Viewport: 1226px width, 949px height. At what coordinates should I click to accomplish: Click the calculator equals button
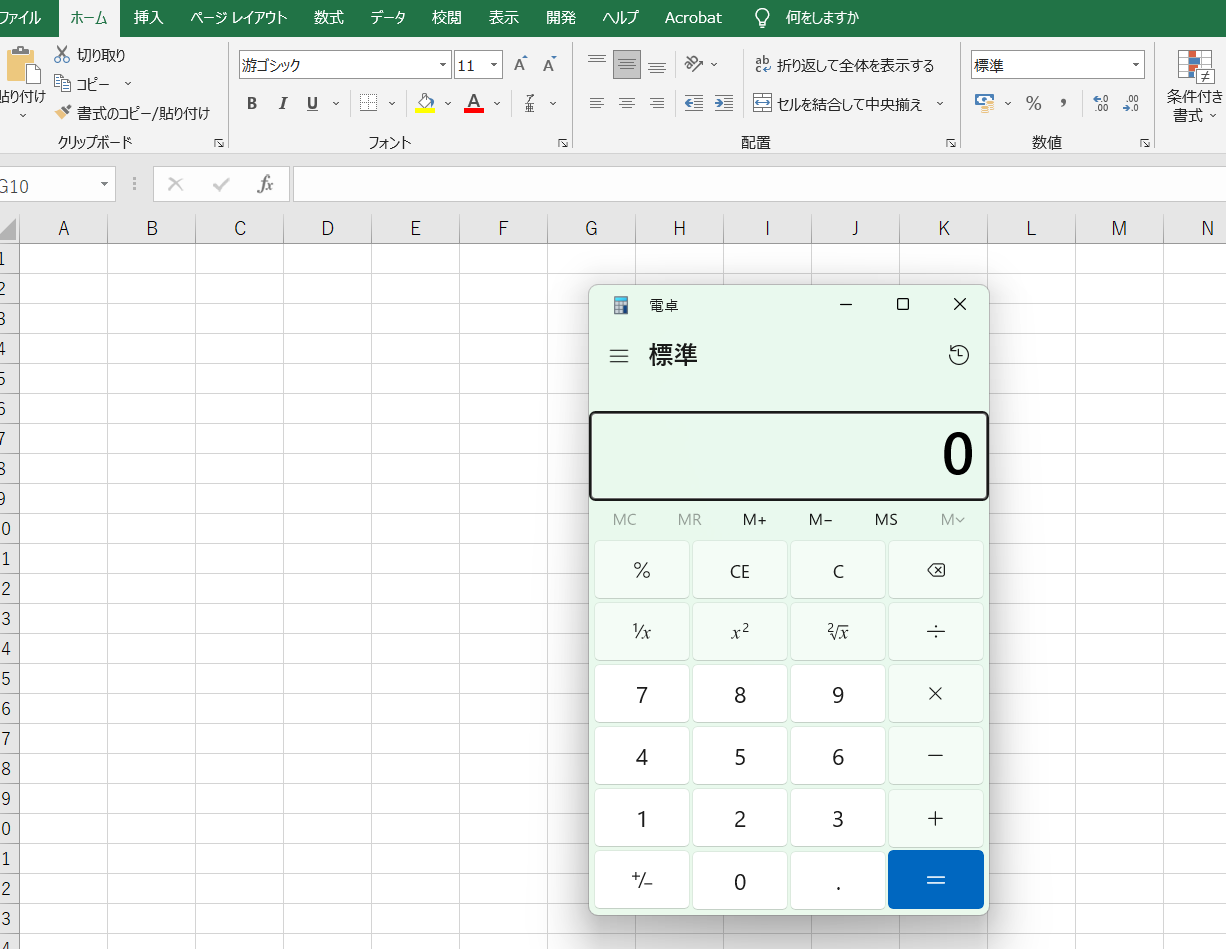tap(936, 880)
